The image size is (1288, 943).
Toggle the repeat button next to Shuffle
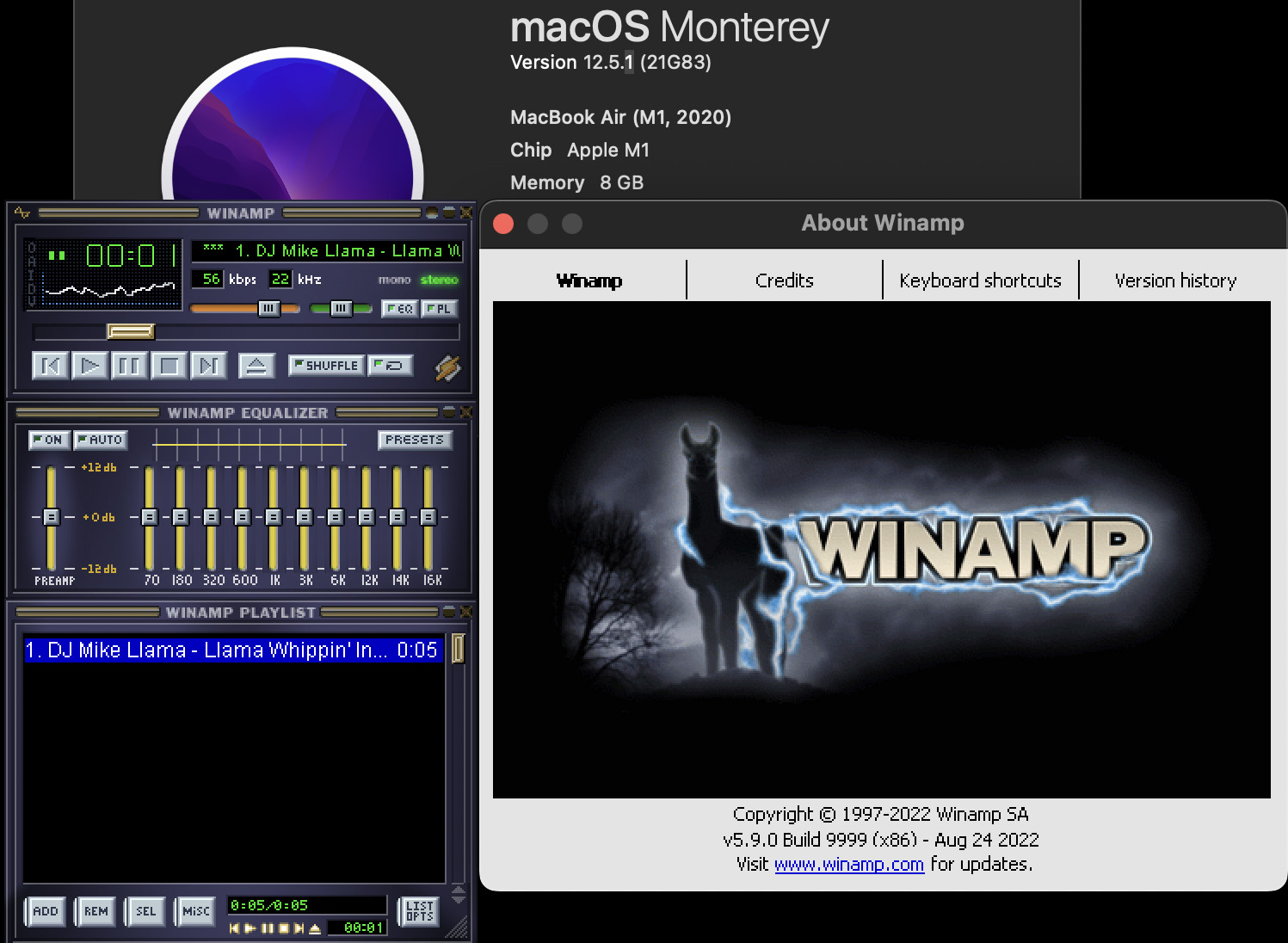[x=390, y=366]
